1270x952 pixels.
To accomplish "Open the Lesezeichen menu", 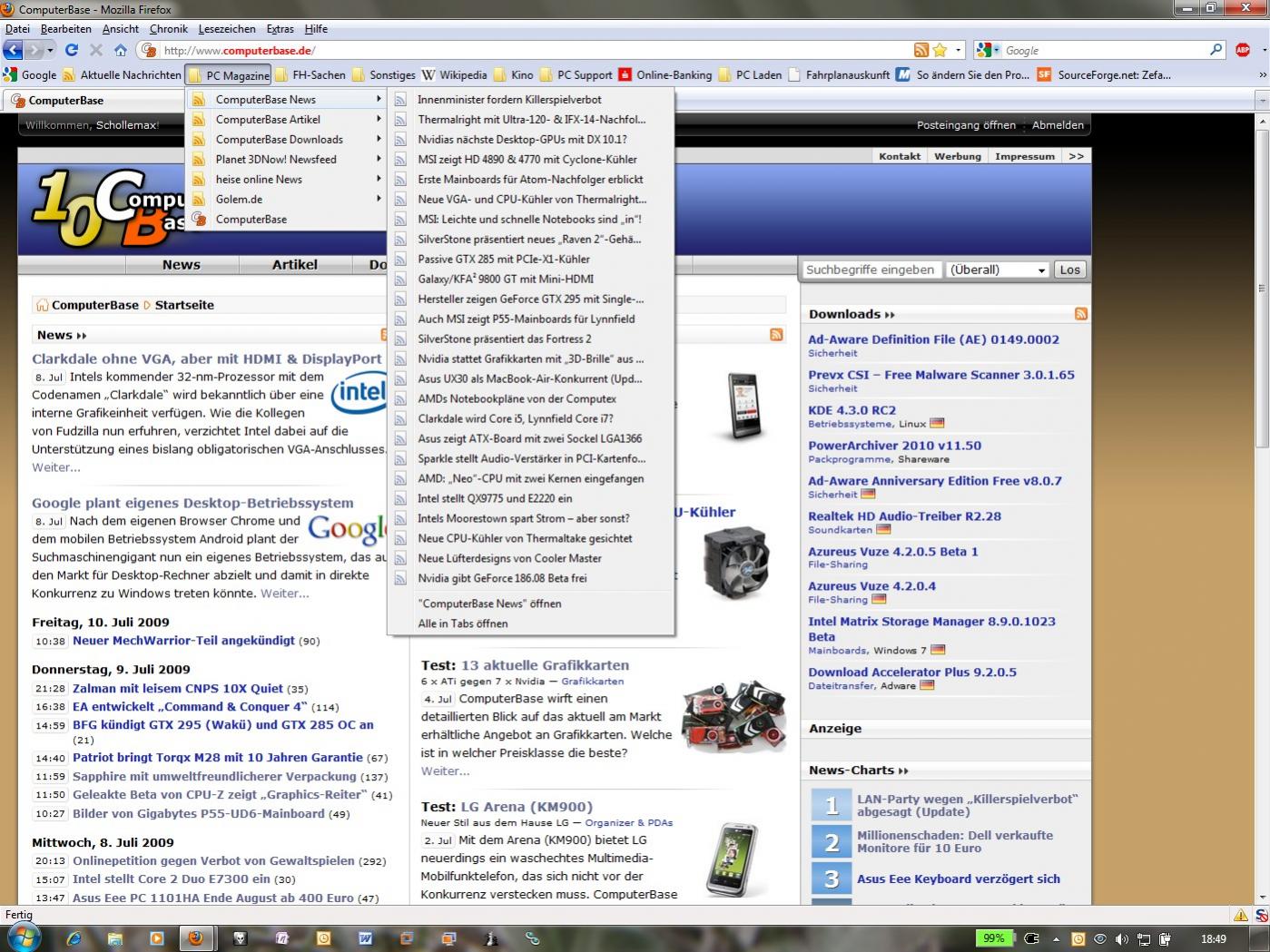I will (227, 29).
